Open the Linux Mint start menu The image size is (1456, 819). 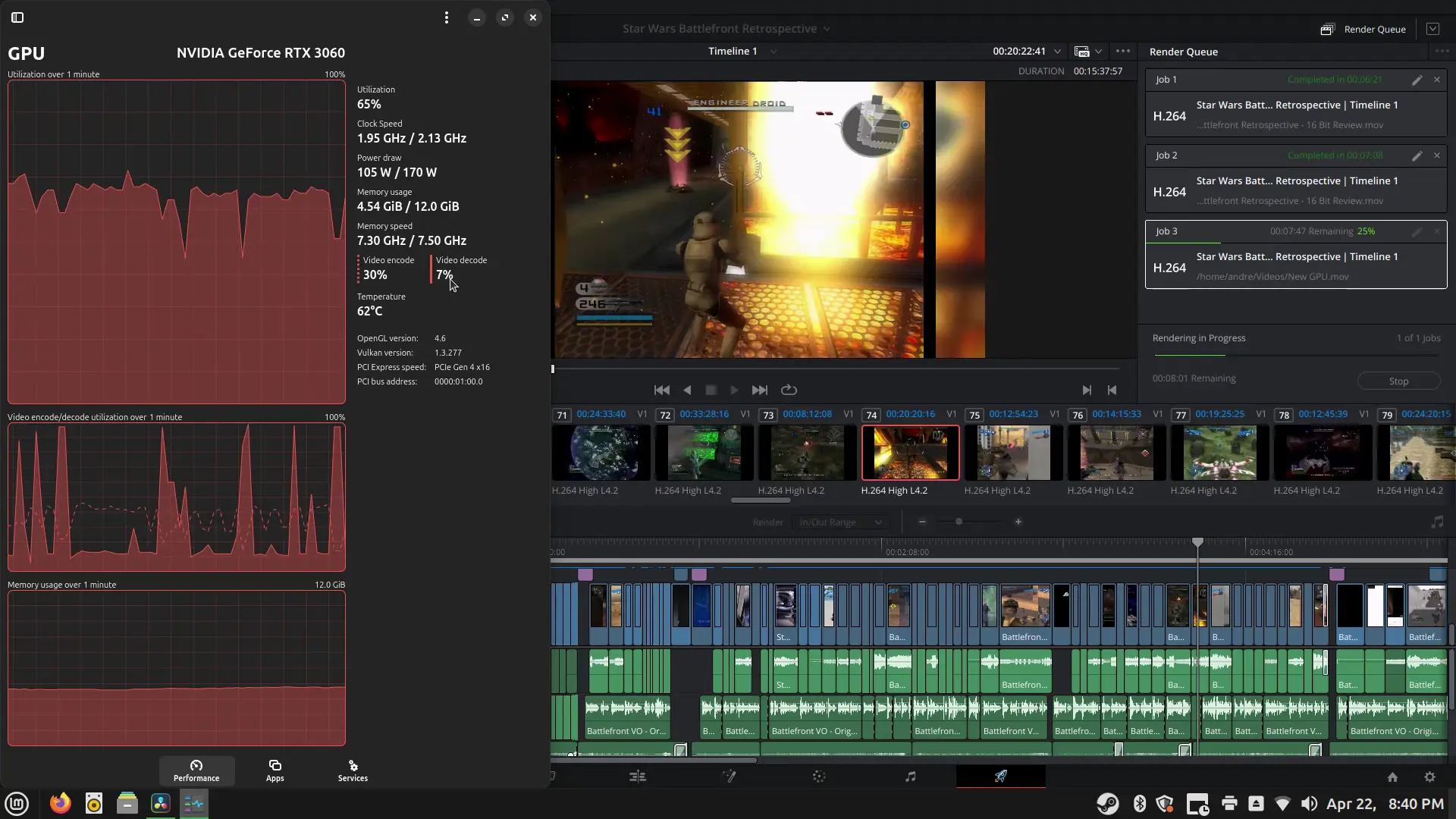coord(17,804)
